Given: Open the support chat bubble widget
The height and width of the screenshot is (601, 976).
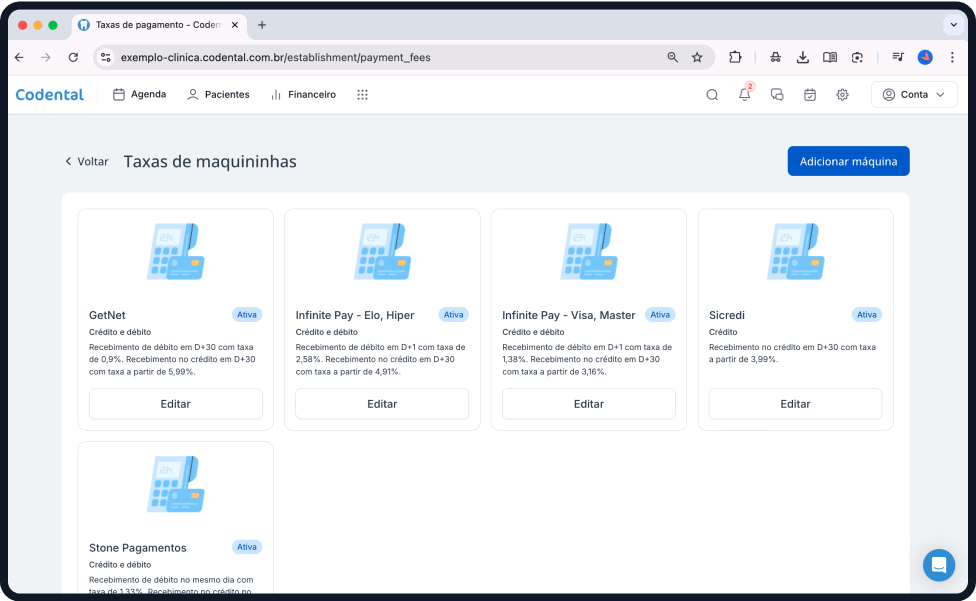Looking at the screenshot, I should tap(938, 565).
